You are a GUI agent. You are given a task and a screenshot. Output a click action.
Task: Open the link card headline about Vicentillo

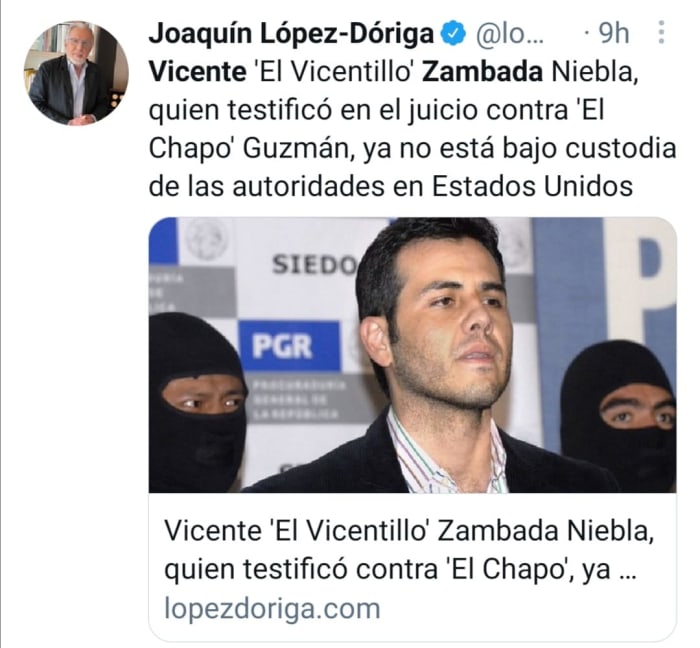[x=408, y=550]
